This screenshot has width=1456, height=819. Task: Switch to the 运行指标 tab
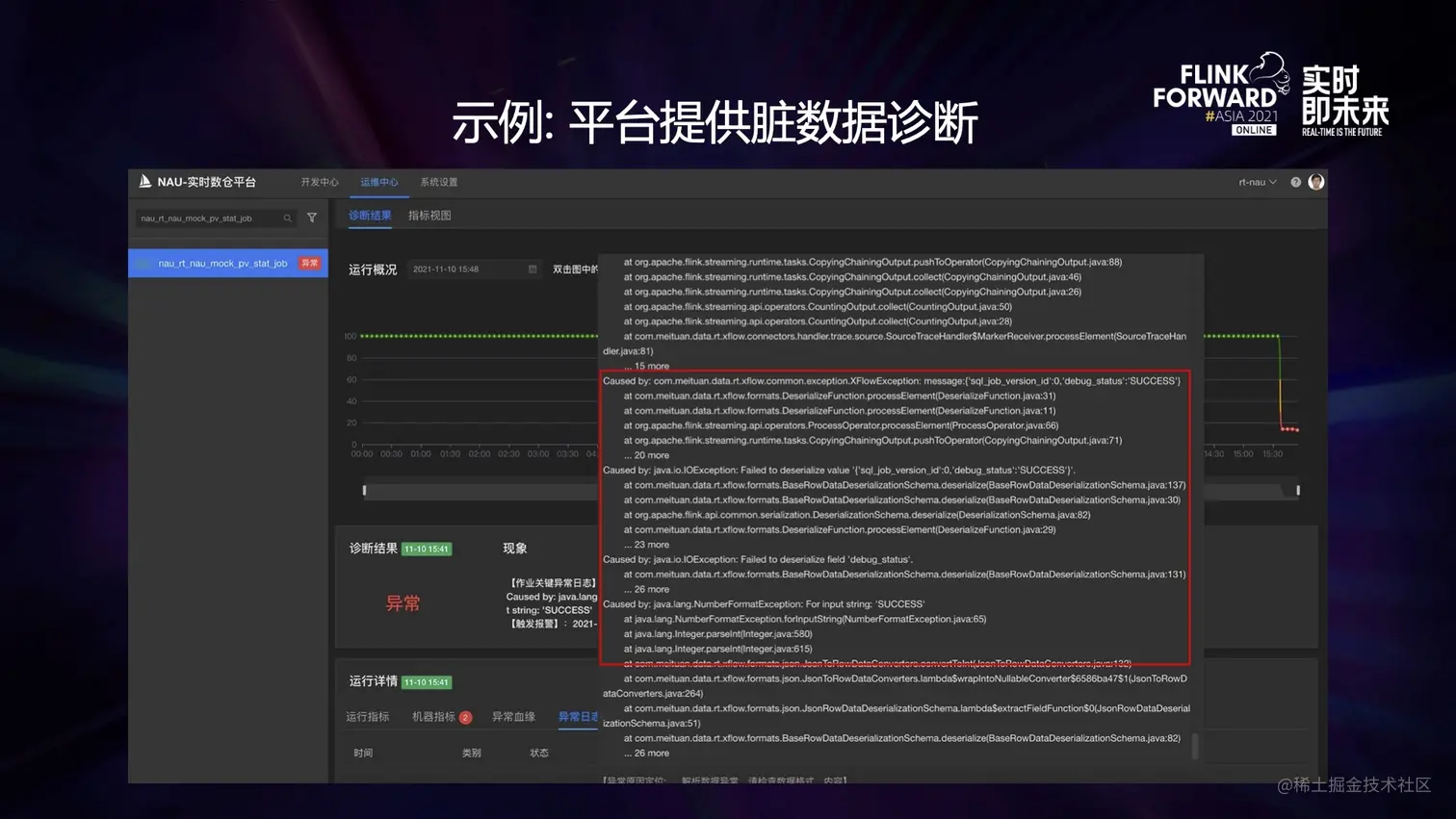(368, 717)
